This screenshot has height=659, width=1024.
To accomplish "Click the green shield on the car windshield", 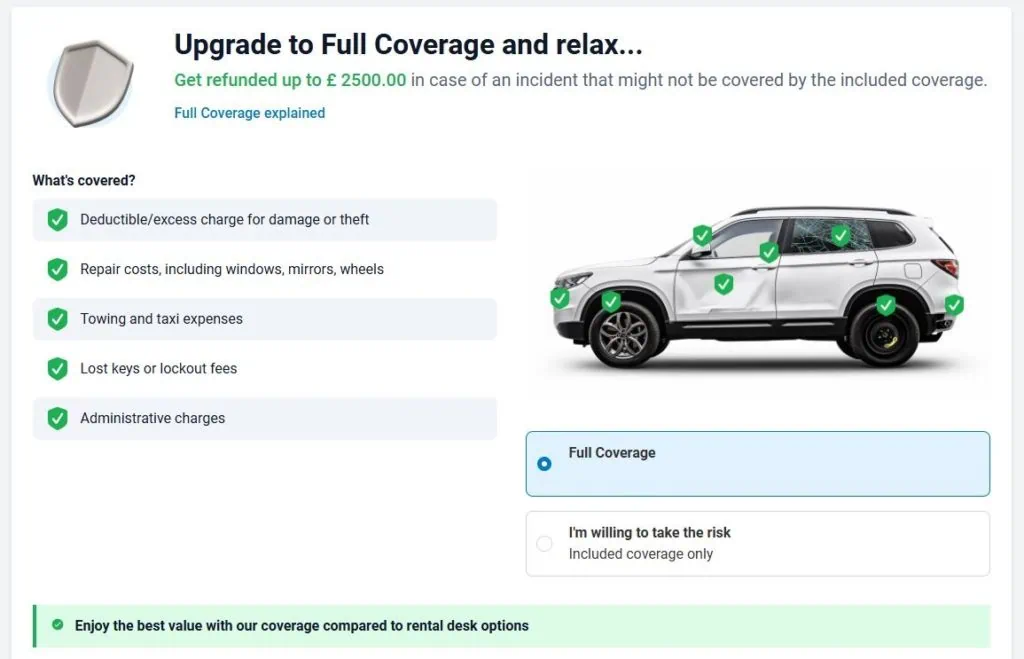I will [x=702, y=234].
